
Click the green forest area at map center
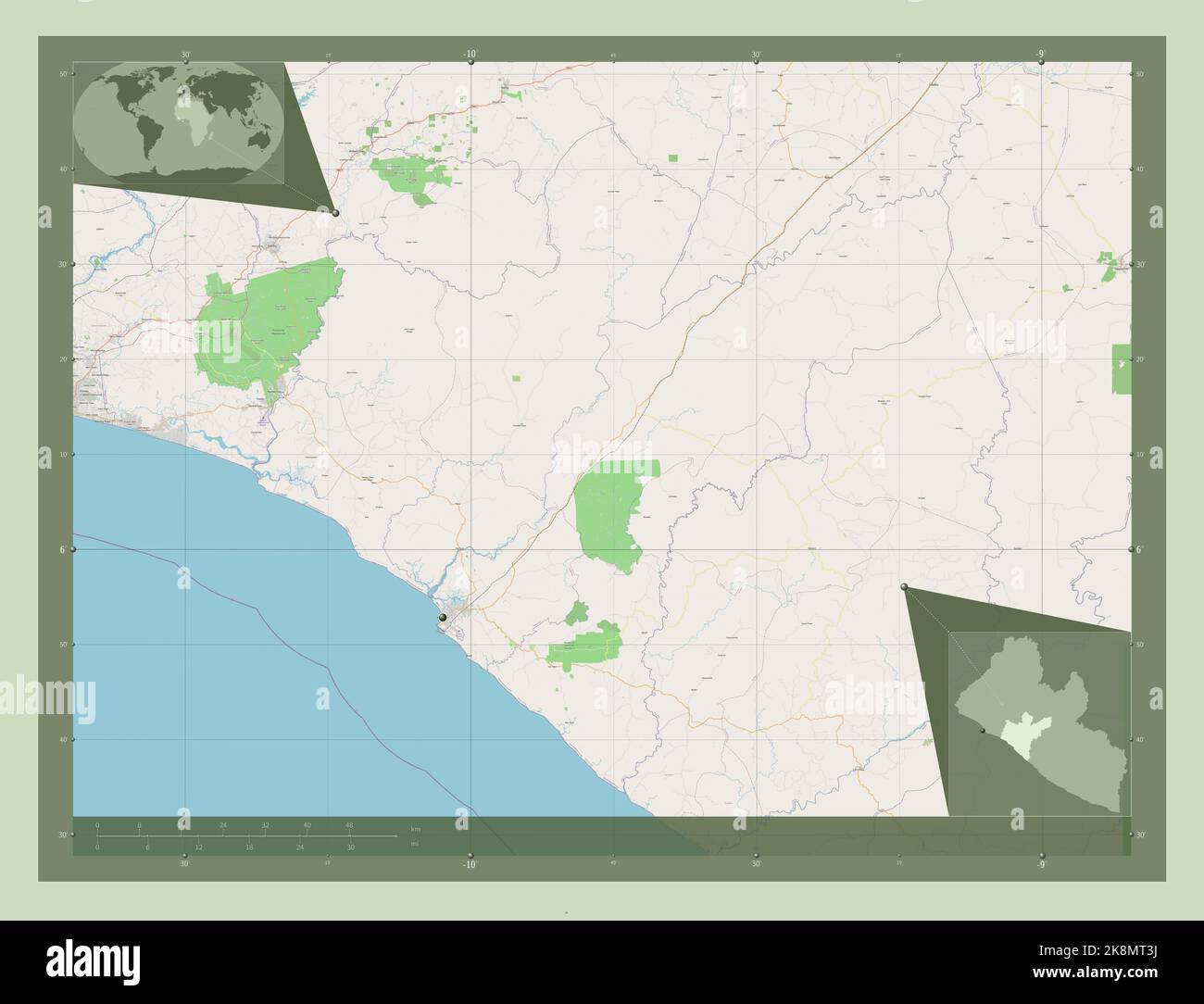click(611, 512)
